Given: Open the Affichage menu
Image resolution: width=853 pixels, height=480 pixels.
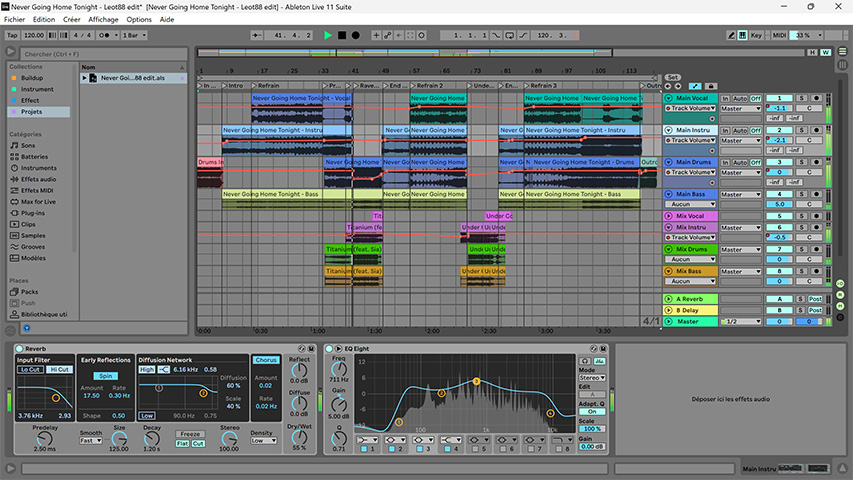Looking at the screenshot, I should (x=103, y=19).
